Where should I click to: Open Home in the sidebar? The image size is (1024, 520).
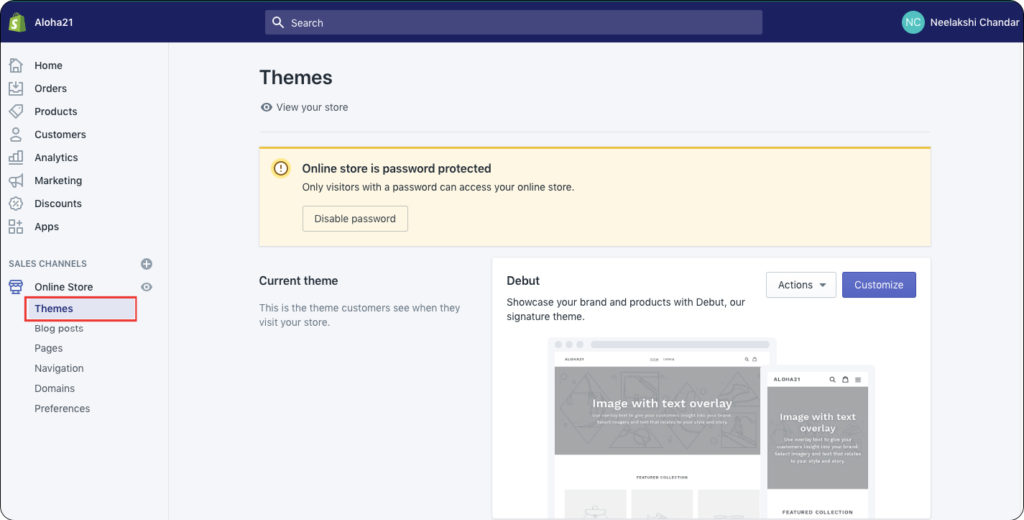[x=48, y=65]
